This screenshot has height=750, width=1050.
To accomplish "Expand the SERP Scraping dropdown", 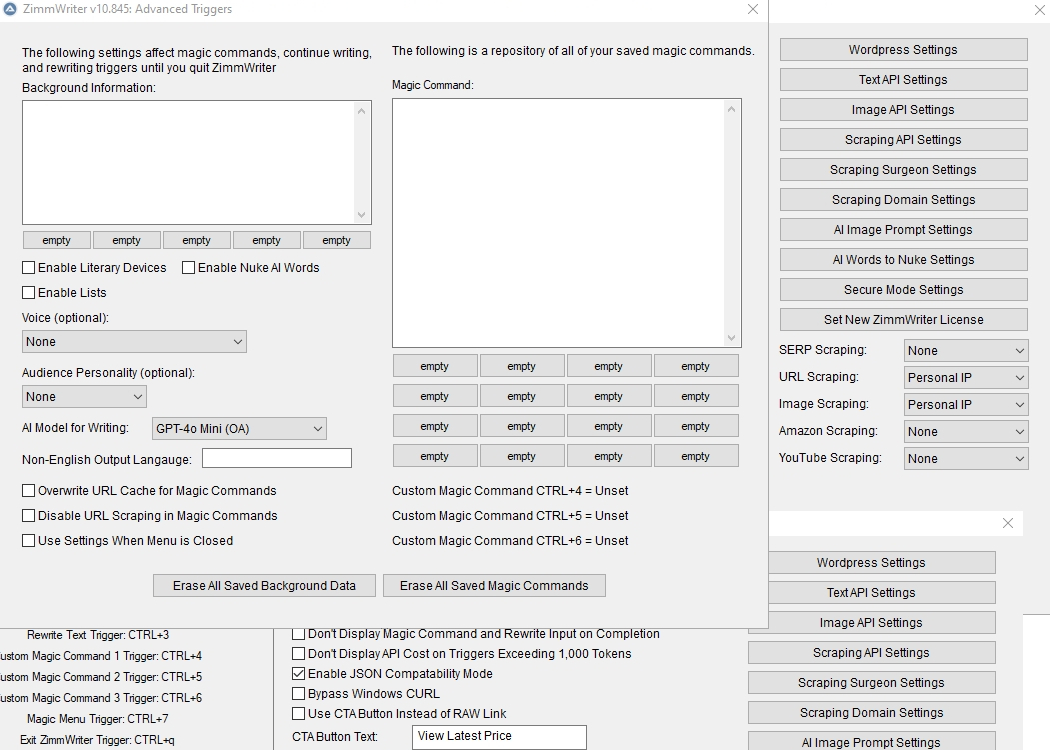I will (x=965, y=351).
